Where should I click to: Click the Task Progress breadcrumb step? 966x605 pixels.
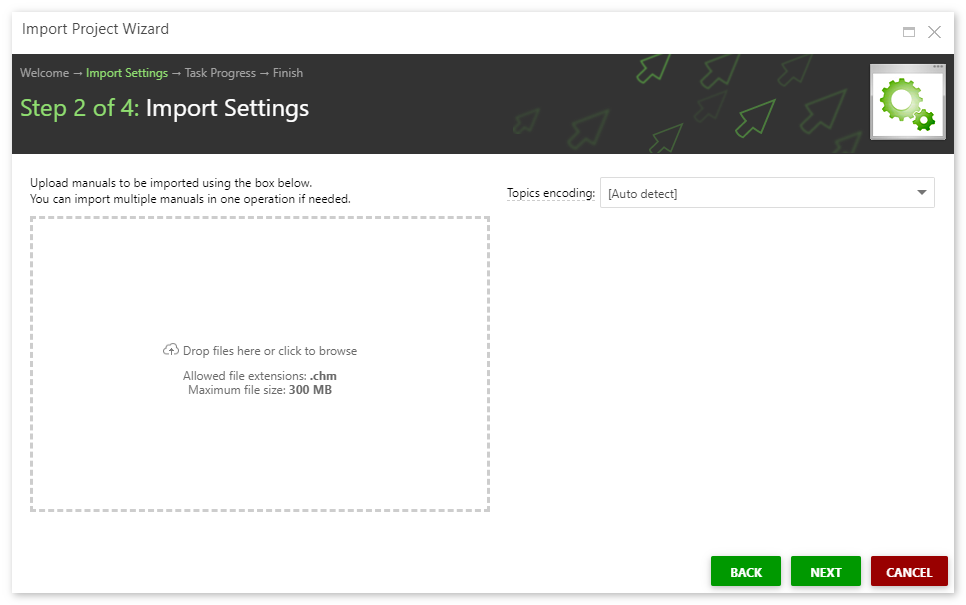(220, 73)
